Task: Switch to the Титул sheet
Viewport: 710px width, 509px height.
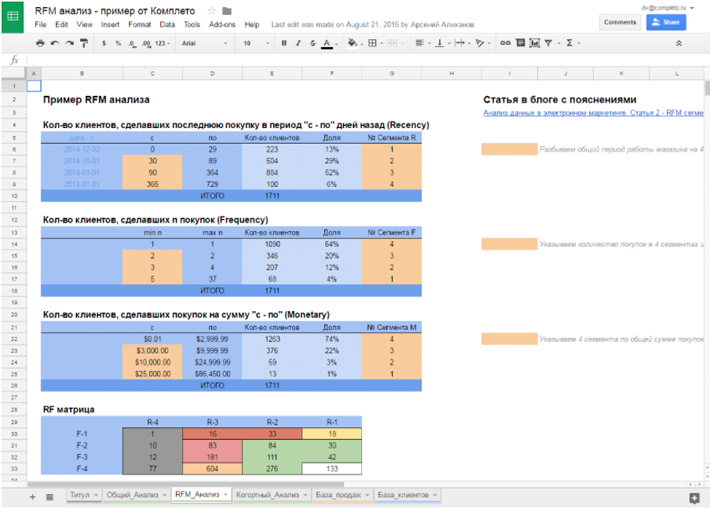Action: pos(80,495)
